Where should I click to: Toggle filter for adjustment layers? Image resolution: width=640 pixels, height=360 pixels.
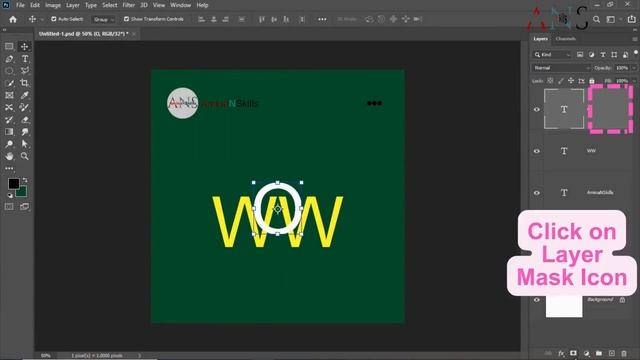tap(591, 55)
